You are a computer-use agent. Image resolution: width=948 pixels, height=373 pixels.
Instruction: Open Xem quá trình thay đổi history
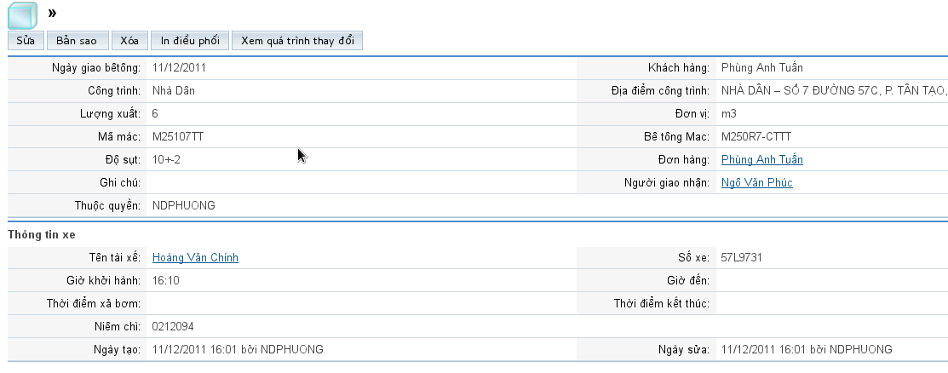(x=297, y=41)
